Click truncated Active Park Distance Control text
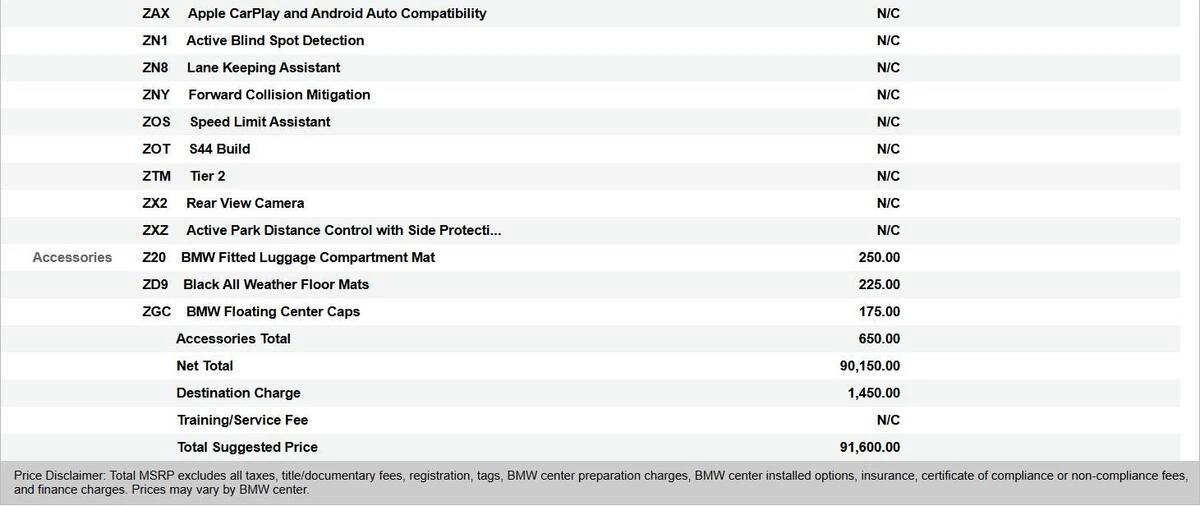Viewport: 1200px width, 506px height. (x=343, y=230)
